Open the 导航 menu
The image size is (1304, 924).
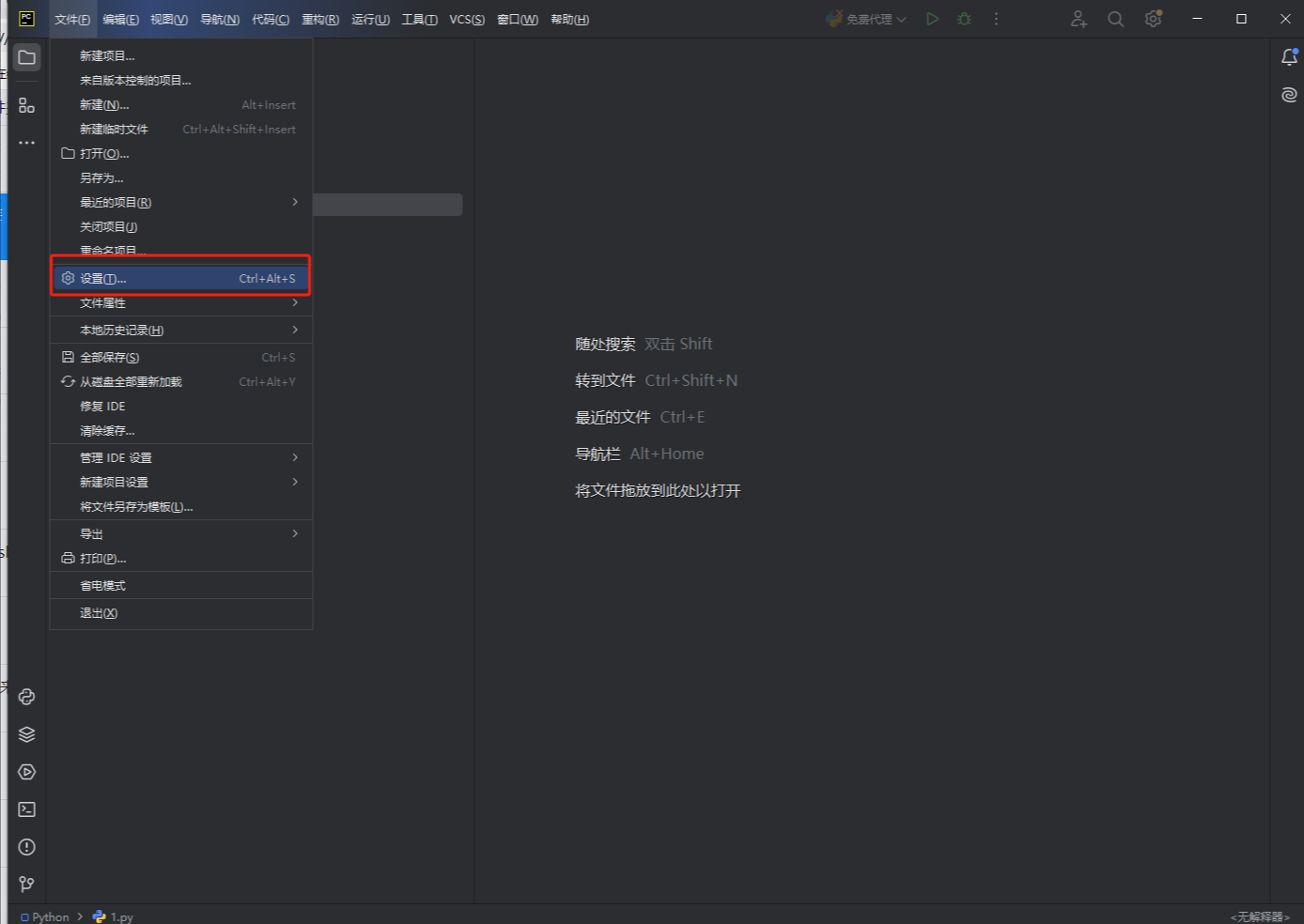(220, 20)
